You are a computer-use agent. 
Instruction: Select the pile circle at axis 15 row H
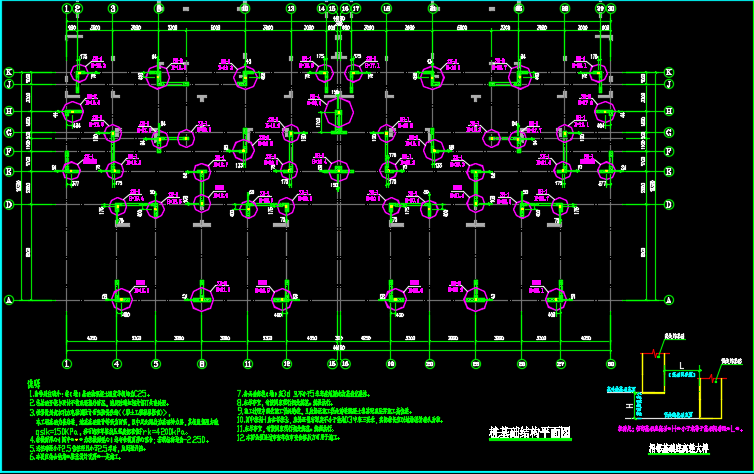coord(339,113)
